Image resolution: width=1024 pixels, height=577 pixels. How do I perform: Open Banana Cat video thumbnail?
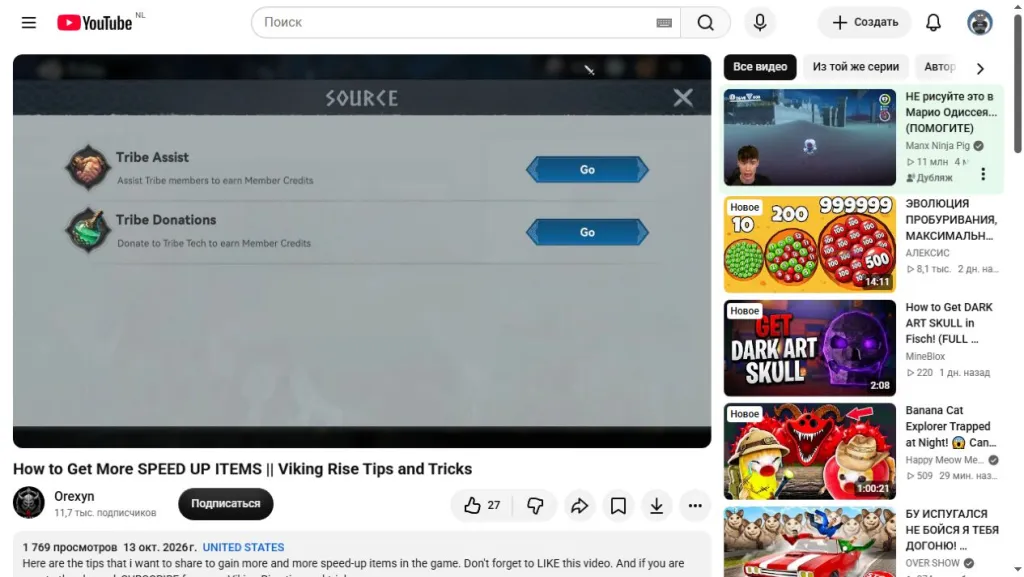809,451
